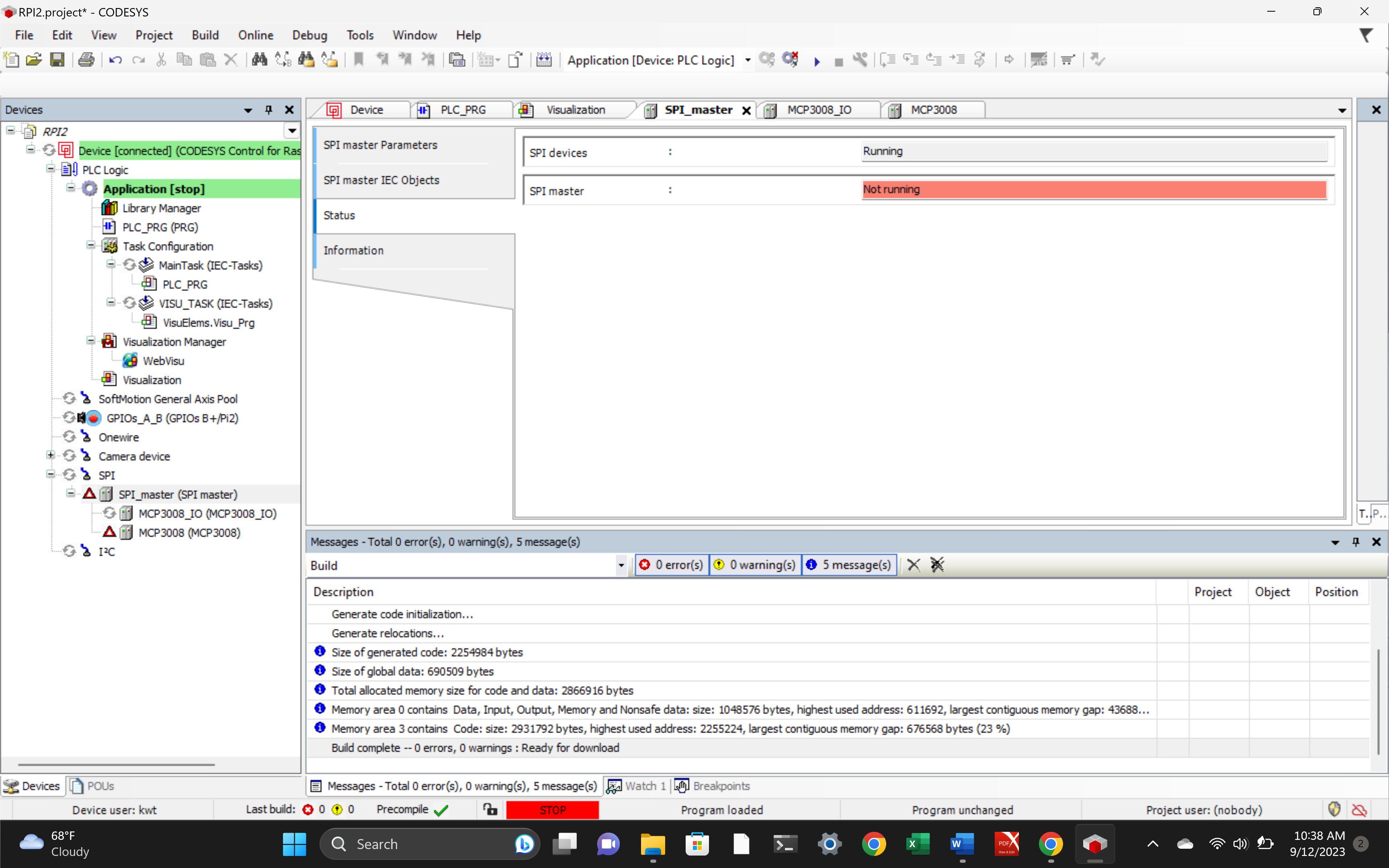Open the Build message category dropdown
Viewport: 1389px width, 868px height.
621,565
